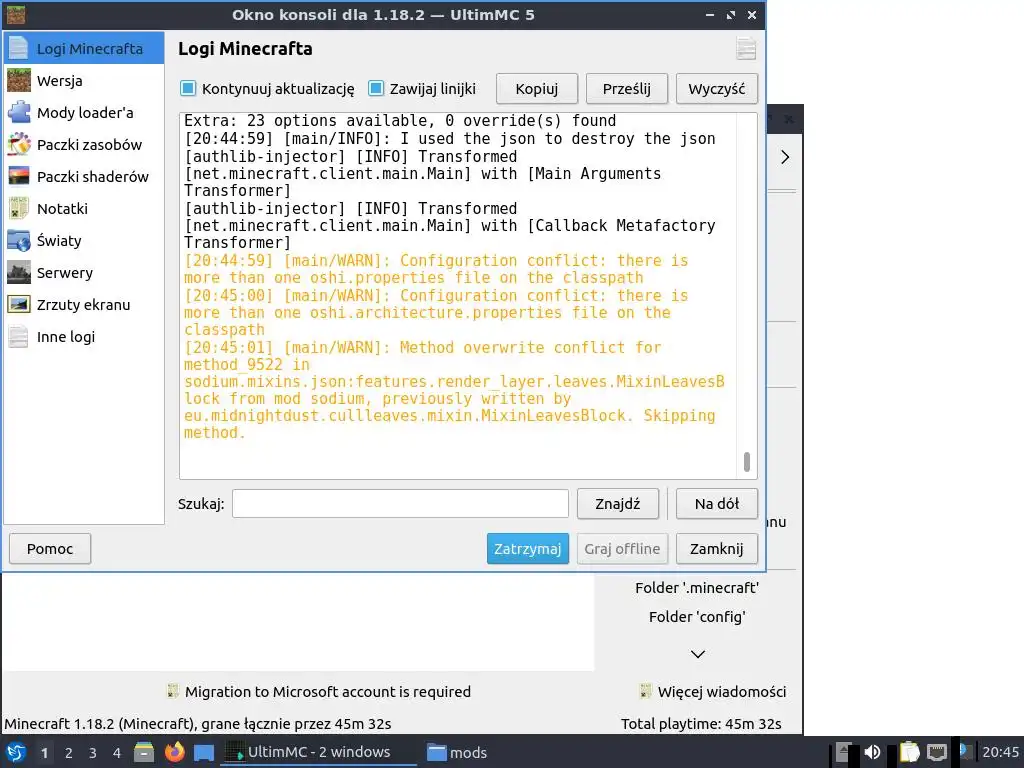Launch the file manager from taskbar
The image size is (1024, 768).
pos(144,752)
